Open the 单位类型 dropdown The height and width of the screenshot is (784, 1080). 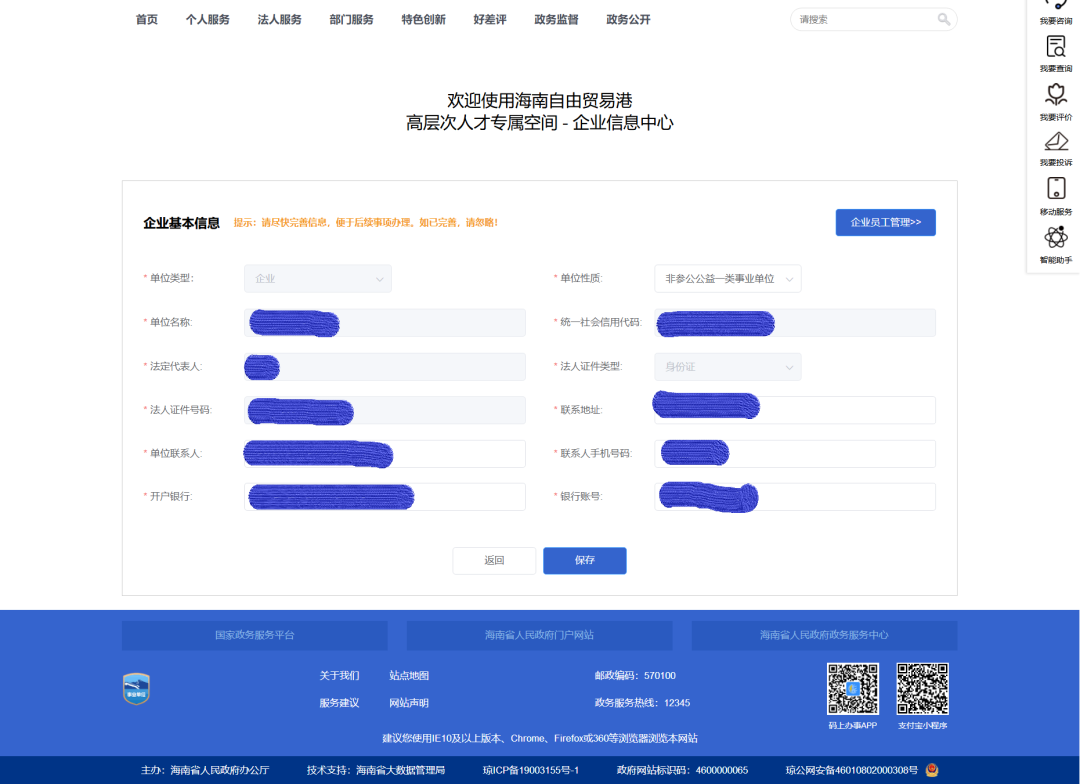[317, 278]
